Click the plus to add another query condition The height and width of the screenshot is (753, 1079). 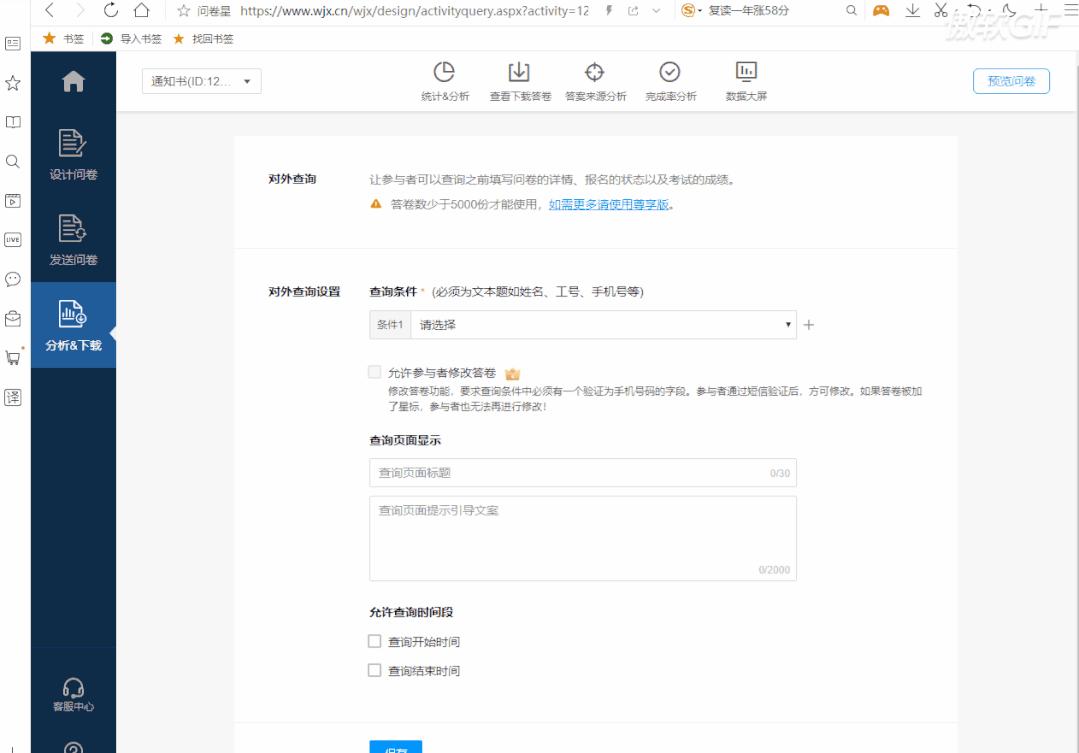[808, 325]
